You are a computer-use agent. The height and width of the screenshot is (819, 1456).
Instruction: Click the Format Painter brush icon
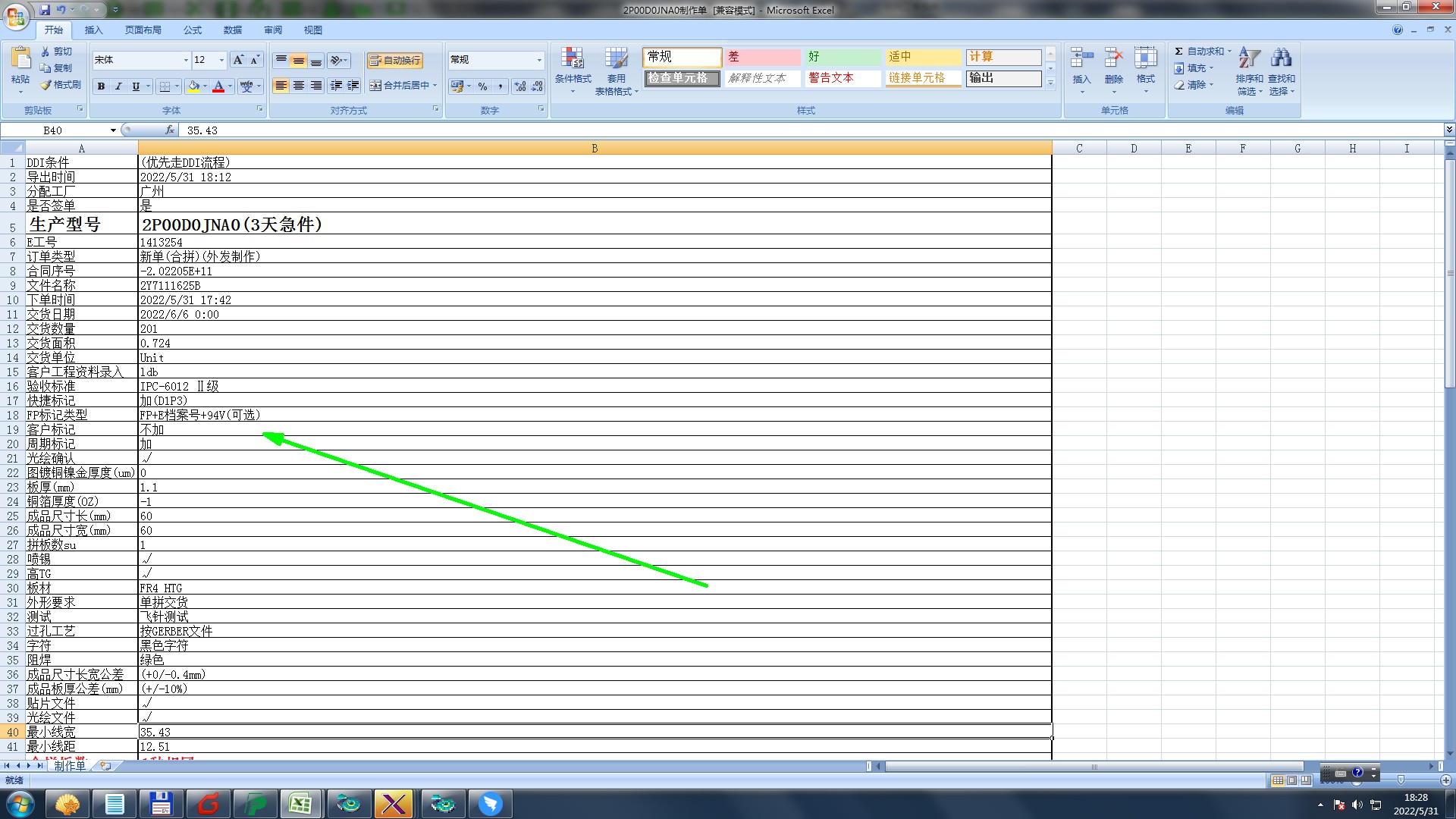pos(46,85)
